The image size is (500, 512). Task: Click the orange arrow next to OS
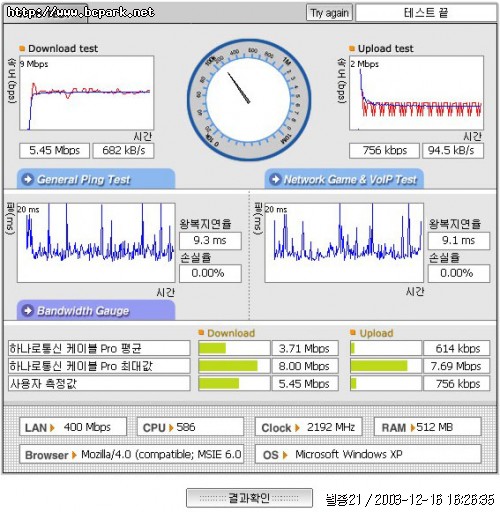[285, 455]
